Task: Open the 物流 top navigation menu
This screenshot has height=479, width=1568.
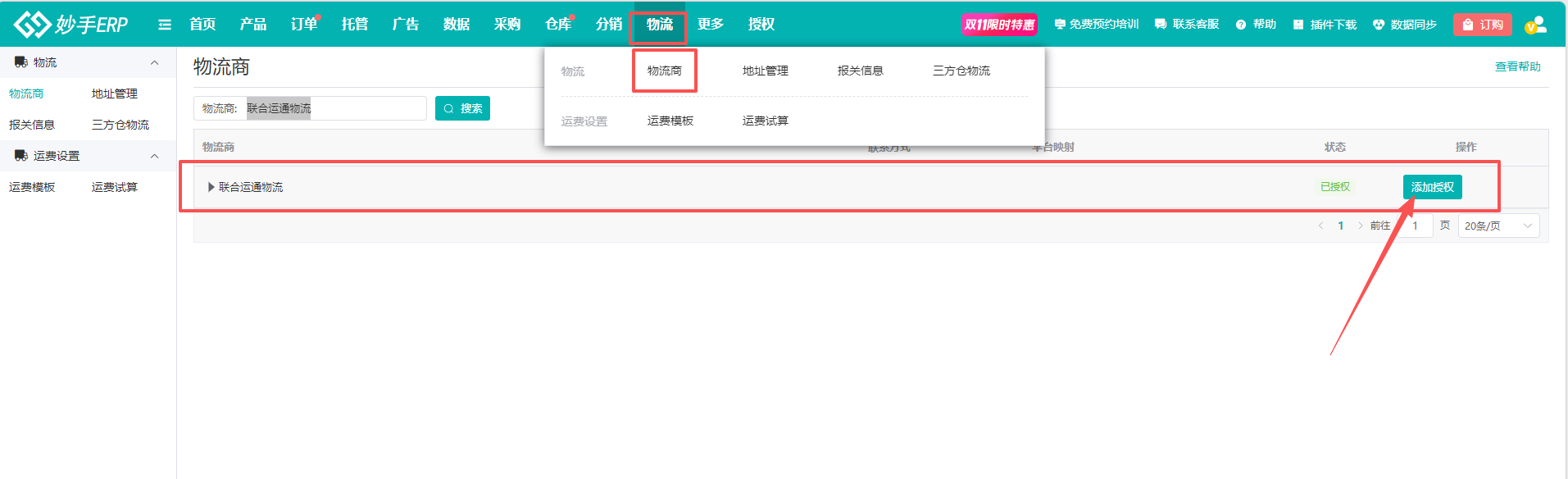Action: (x=660, y=25)
